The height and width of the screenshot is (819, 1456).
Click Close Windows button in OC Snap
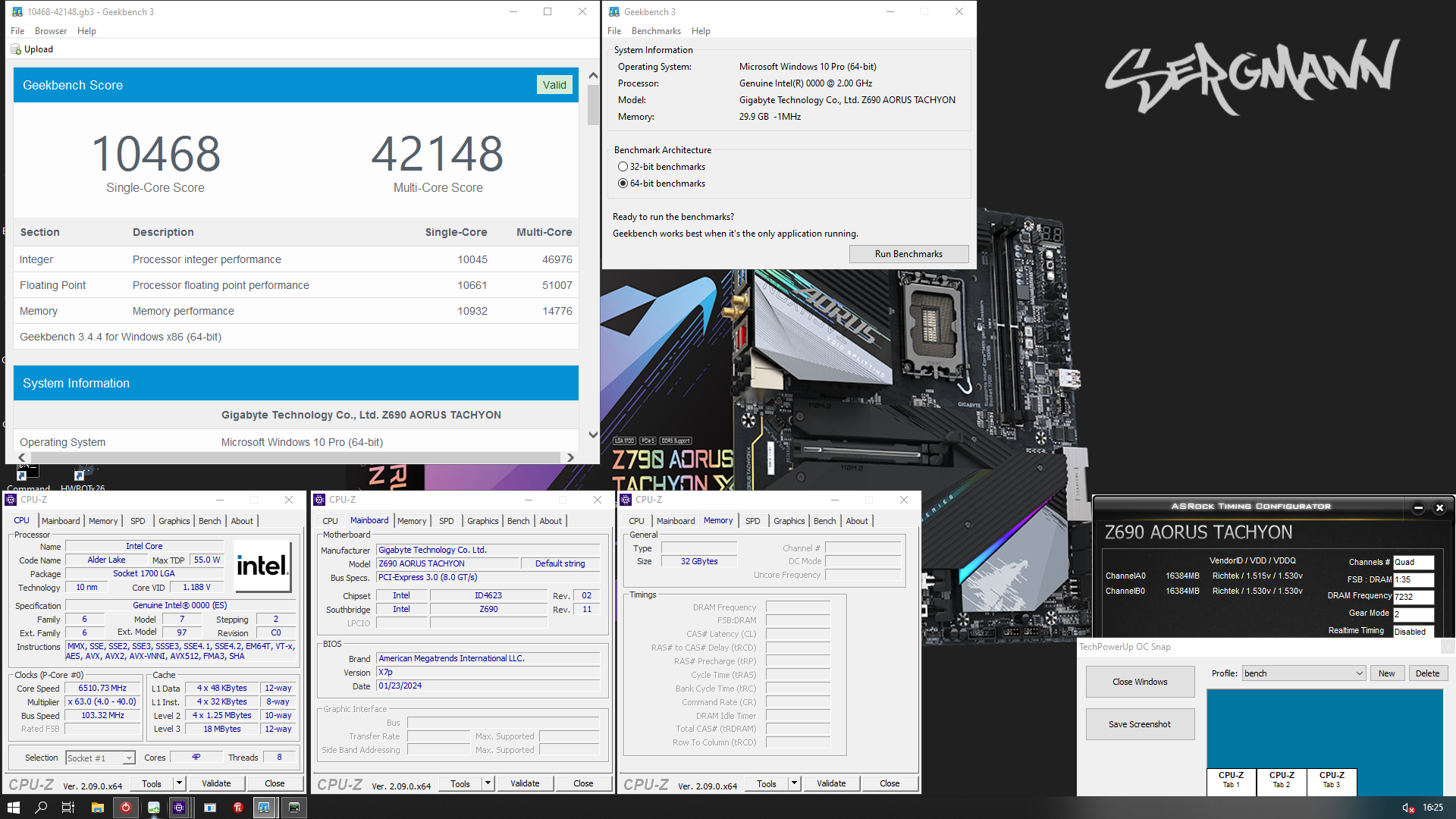1140,682
